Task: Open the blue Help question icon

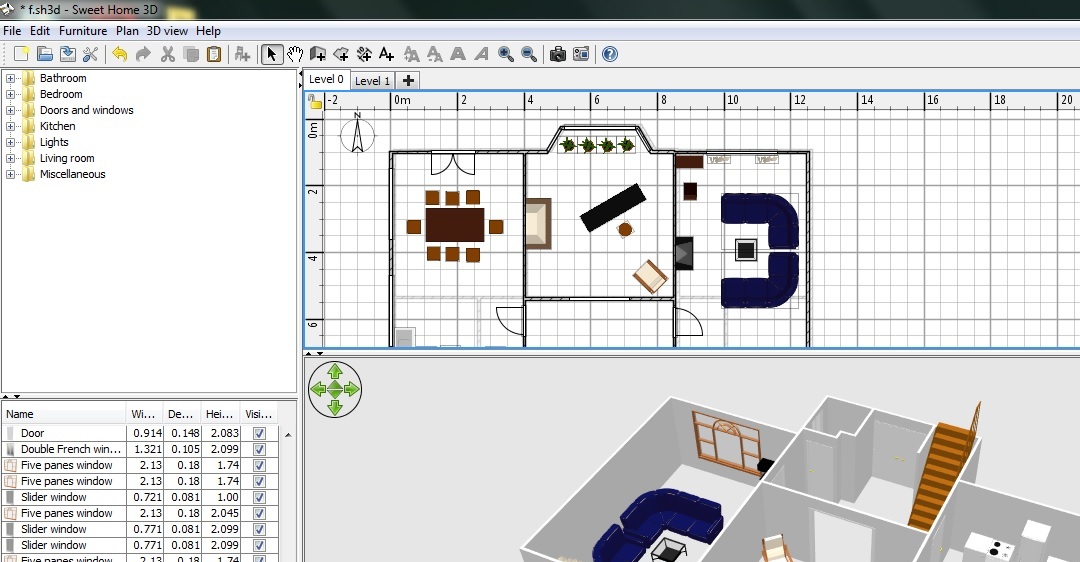Action: [610, 54]
